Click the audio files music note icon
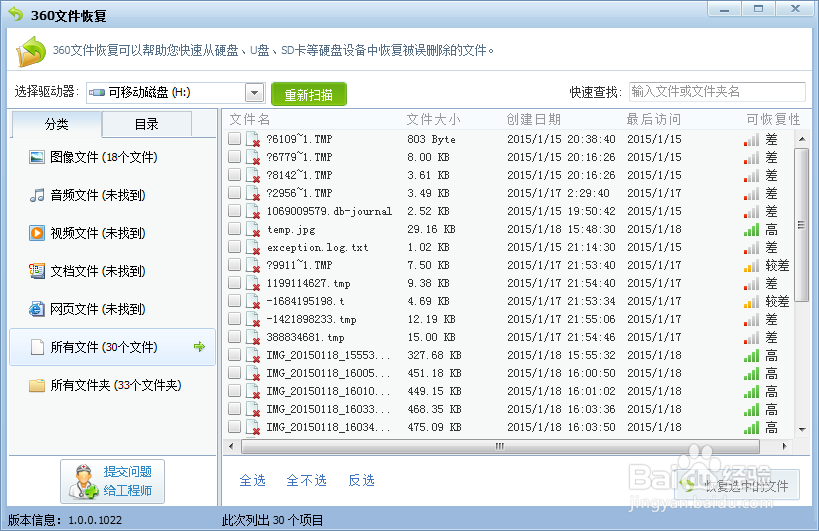 pos(37,195)
